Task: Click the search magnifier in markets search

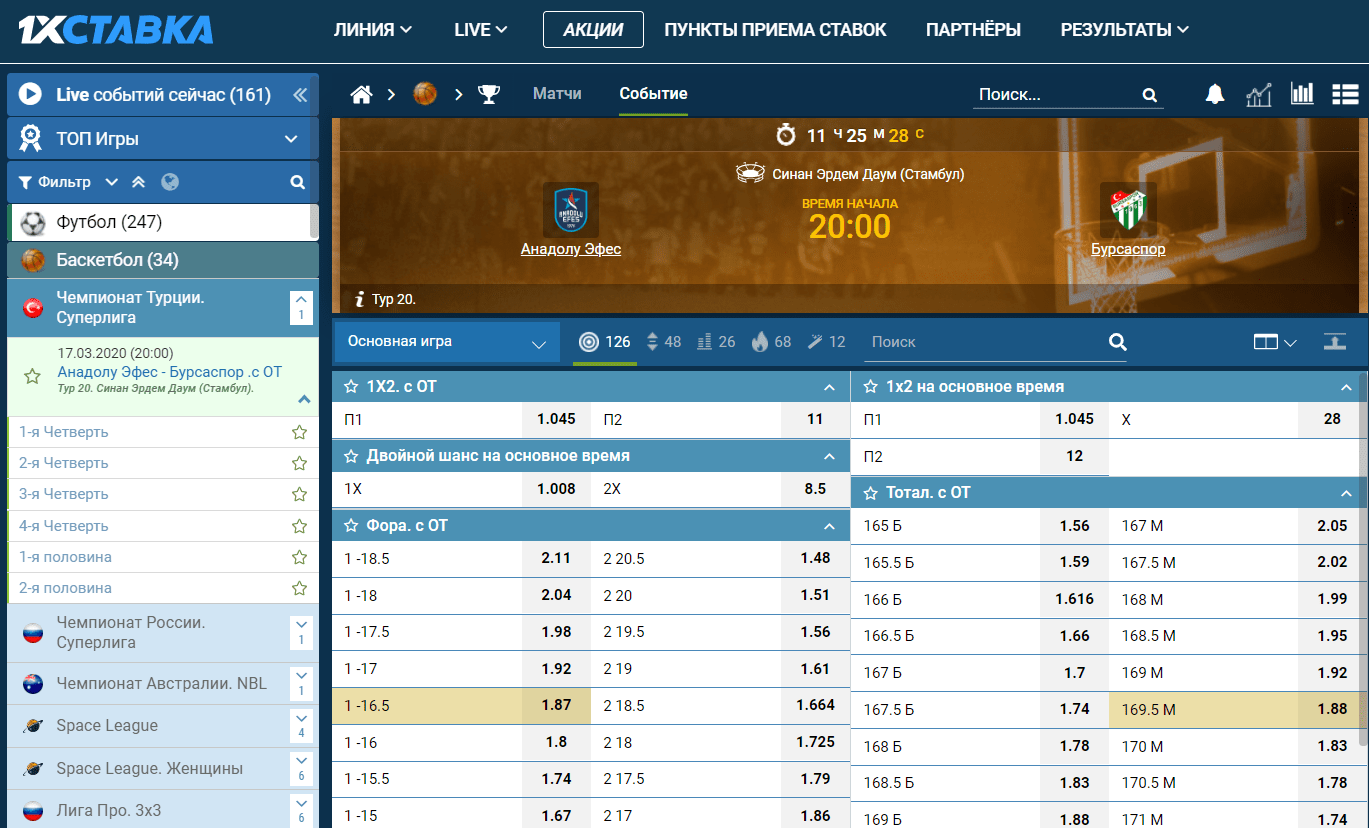Action: 1118,342
